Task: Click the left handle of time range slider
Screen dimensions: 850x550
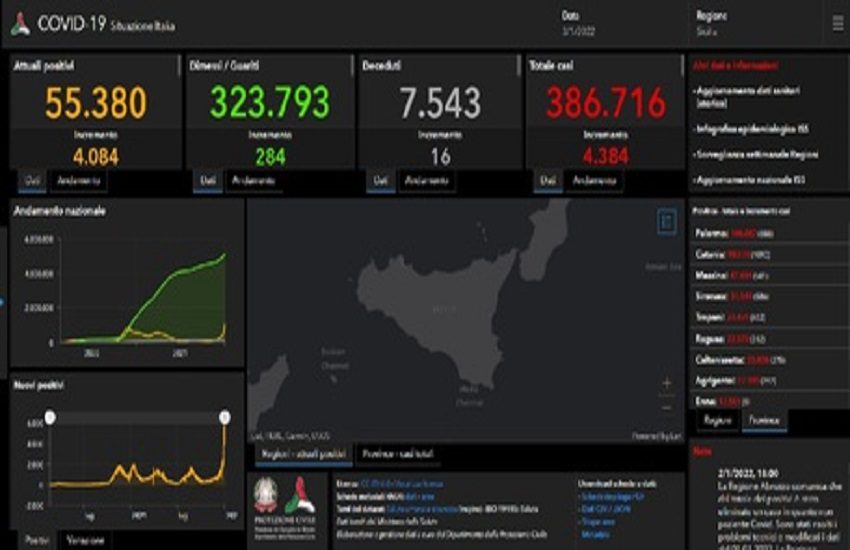Action: (50, 415)
